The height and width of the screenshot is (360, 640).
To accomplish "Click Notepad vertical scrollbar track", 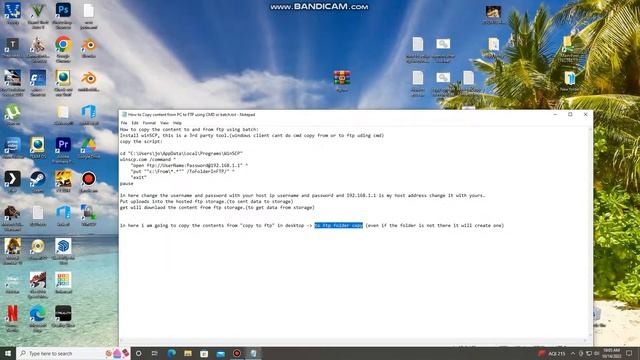I will (x=590, y=233).
